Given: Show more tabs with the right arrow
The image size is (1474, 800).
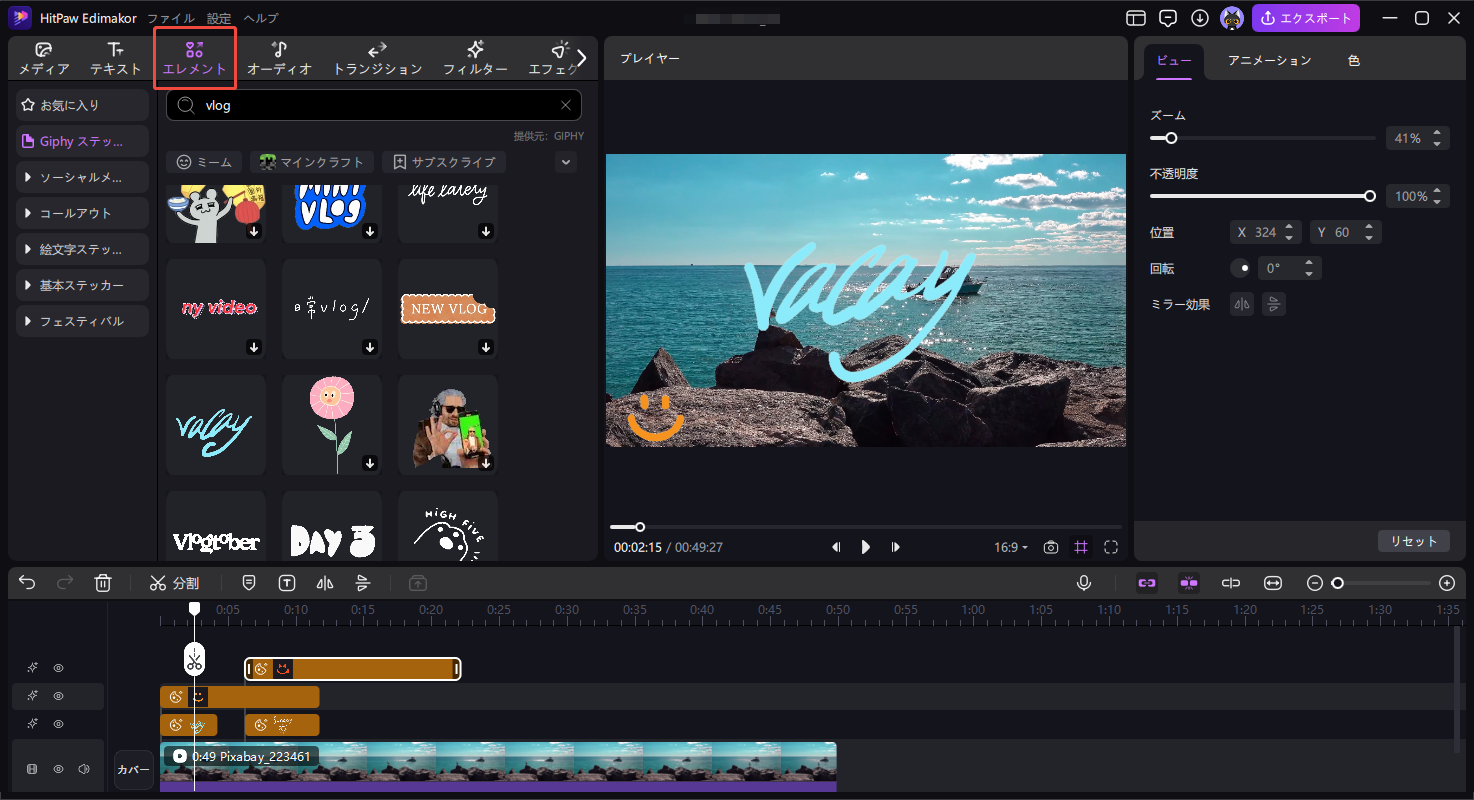Looking at the screenshot, I should coord(582,58).
